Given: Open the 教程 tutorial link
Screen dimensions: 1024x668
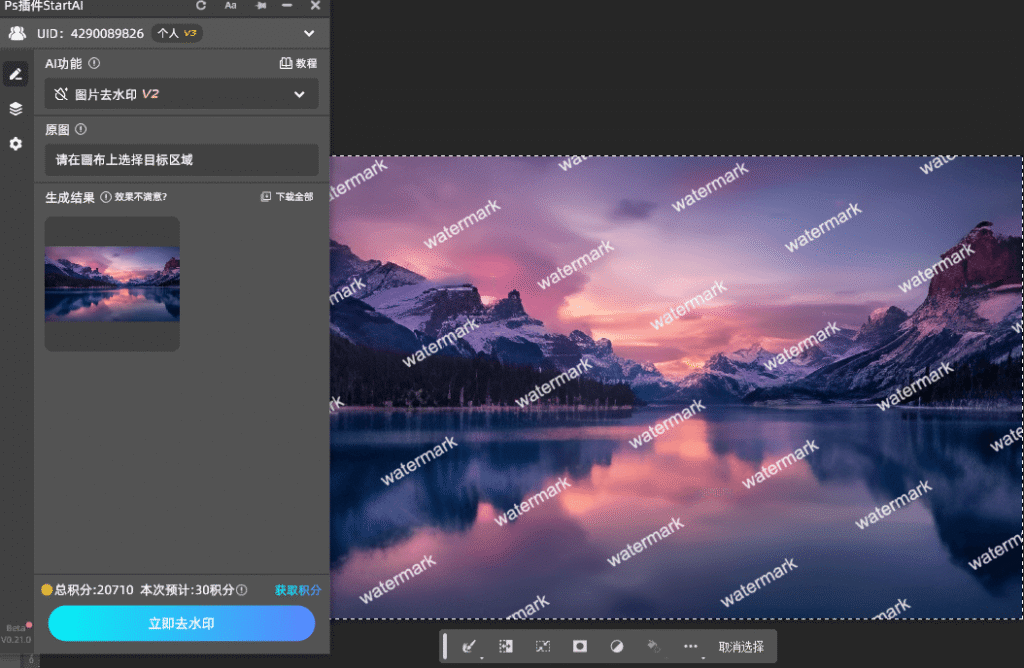Looking at the screenshot, I should [x=298, y=63].
